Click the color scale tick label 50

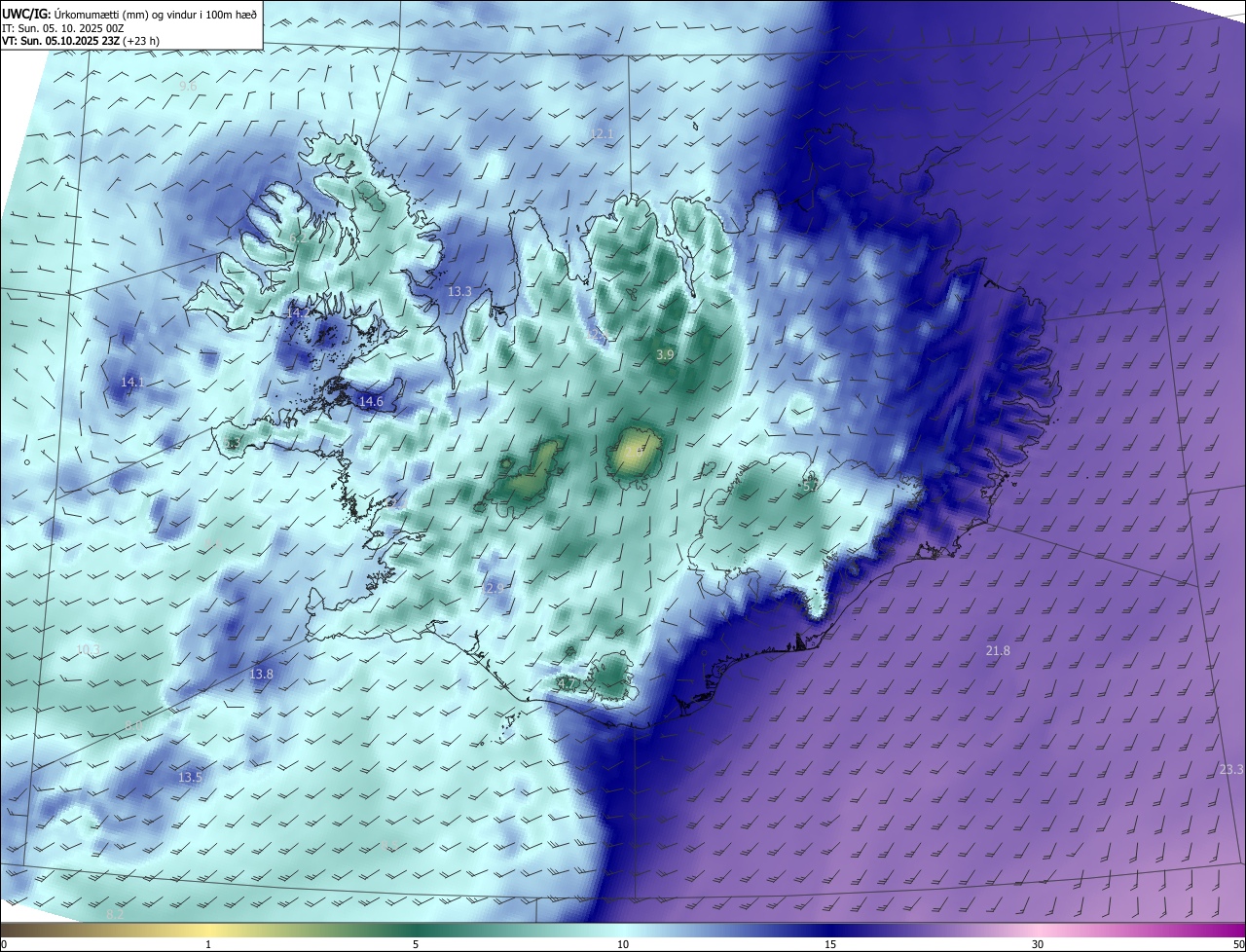click(x=1238, y=944)
